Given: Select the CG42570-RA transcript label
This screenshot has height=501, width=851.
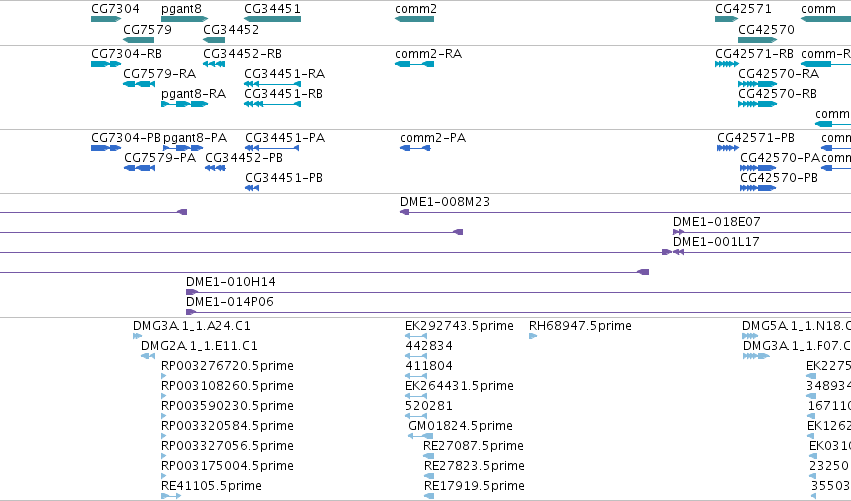Looking at the screenshot, I should (x=778, y=73).
